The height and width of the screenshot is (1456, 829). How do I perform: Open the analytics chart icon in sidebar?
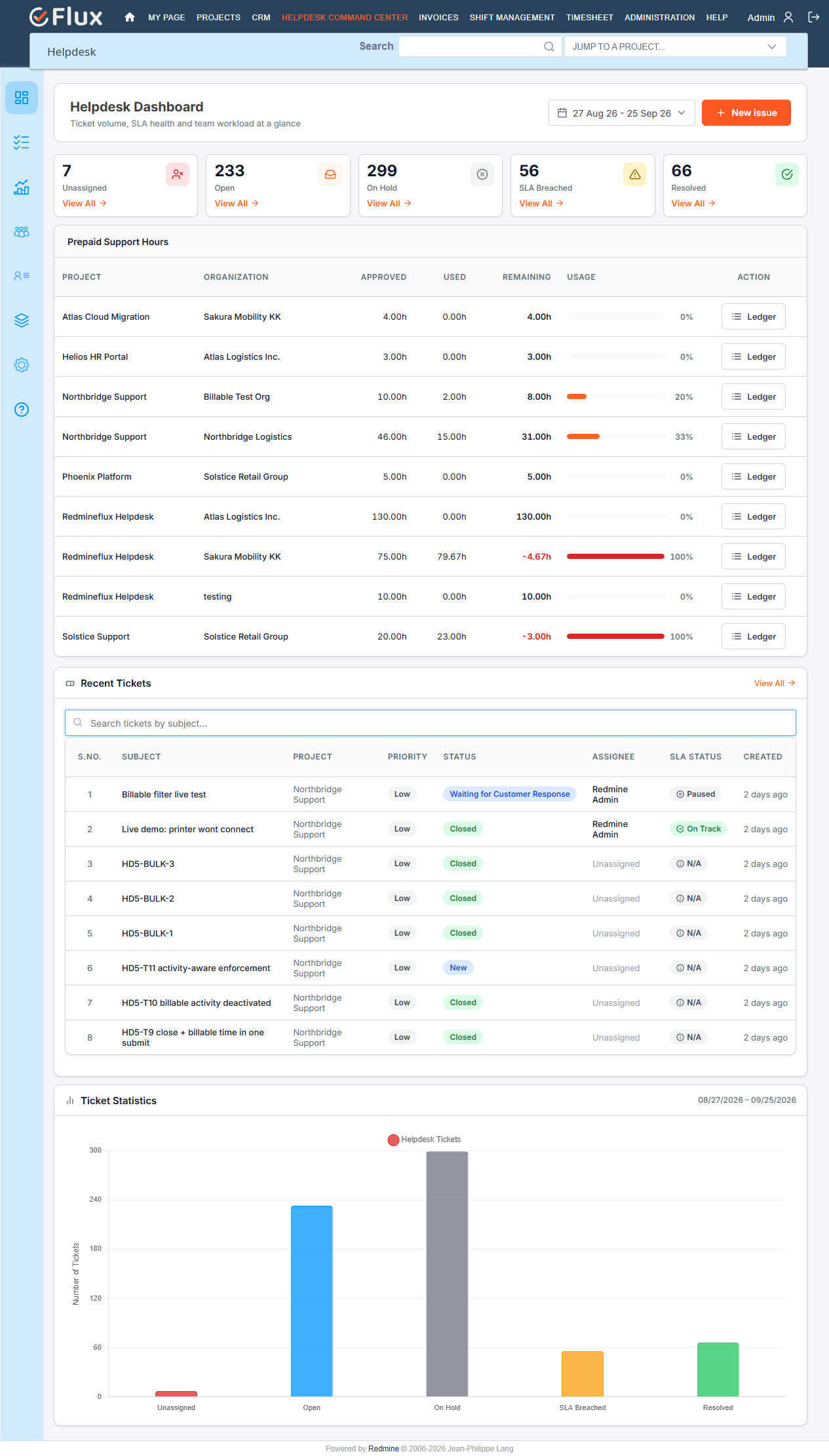(x=22, y=187)
